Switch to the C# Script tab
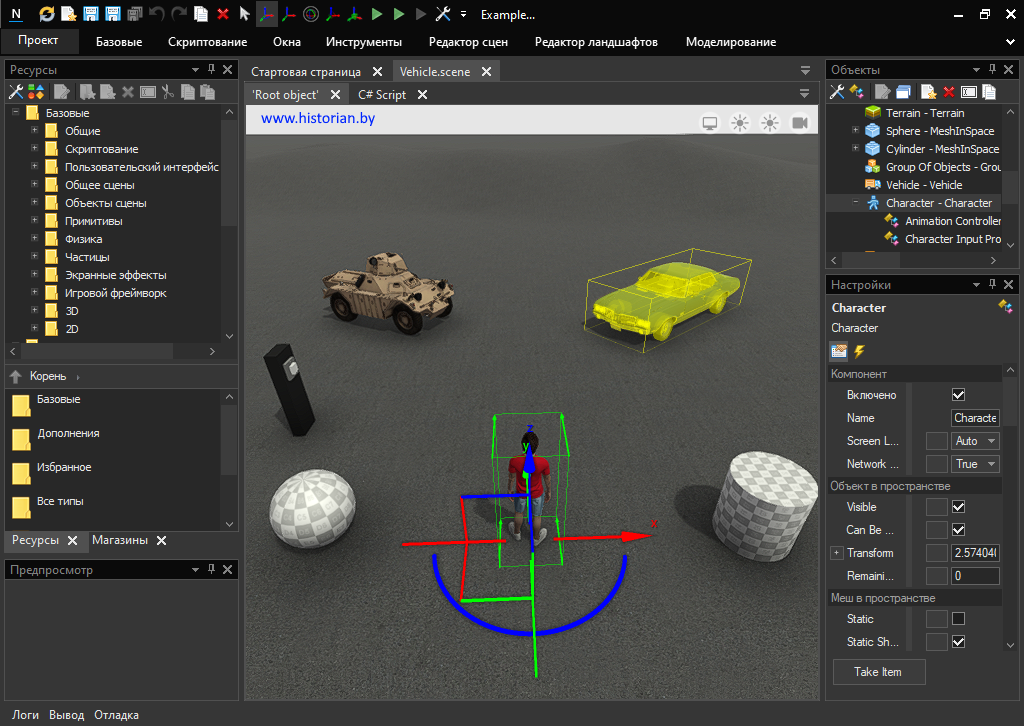This screenshot has height=726, width=1024. point(382,95)
